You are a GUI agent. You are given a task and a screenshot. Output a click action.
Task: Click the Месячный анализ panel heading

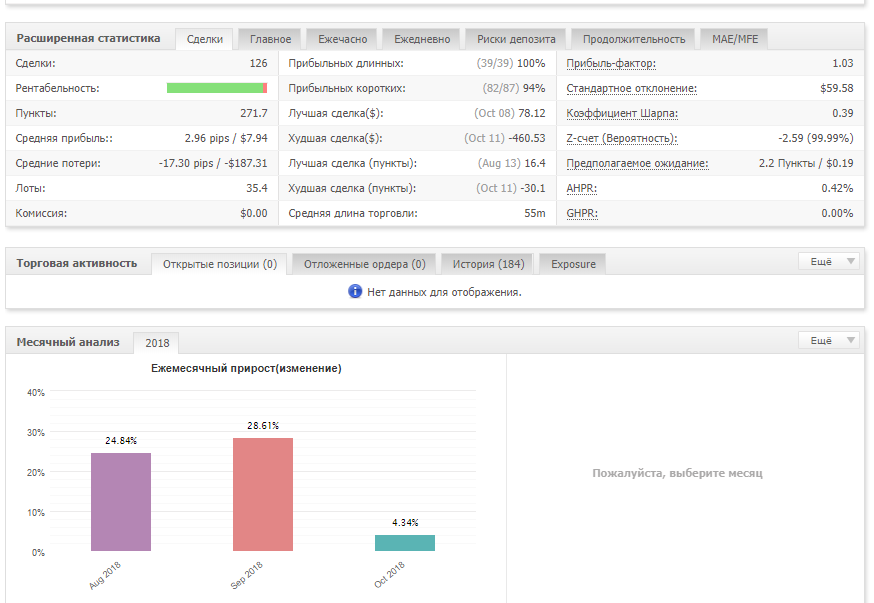coord(67,342)
